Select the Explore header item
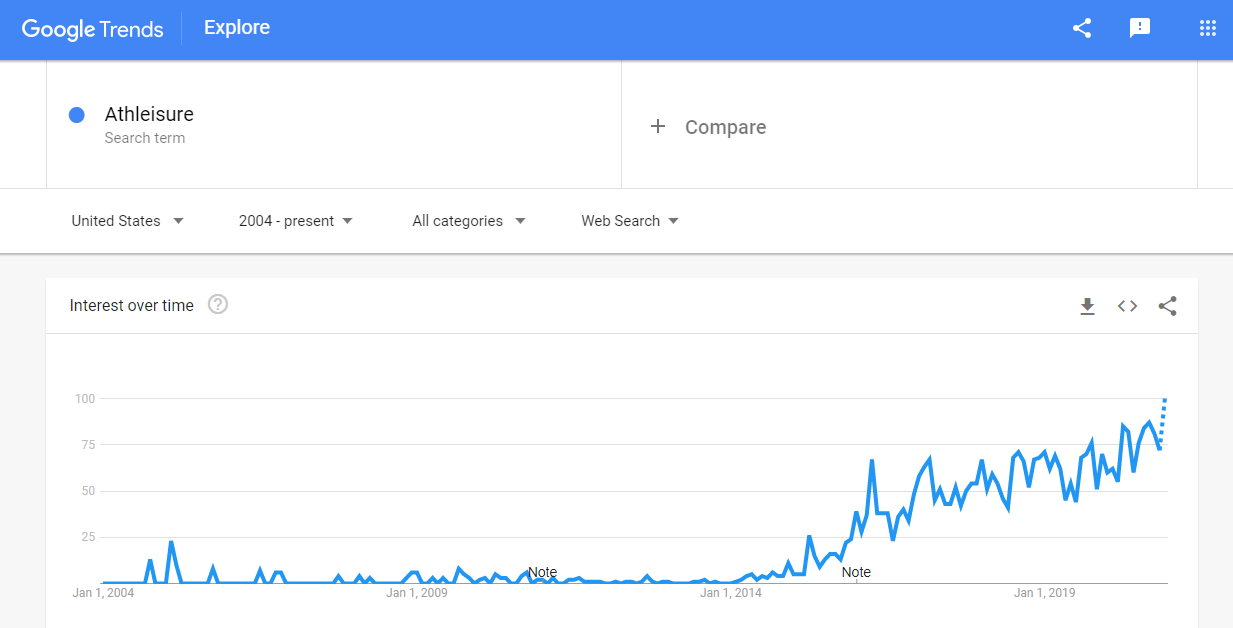 pos(237,28)
